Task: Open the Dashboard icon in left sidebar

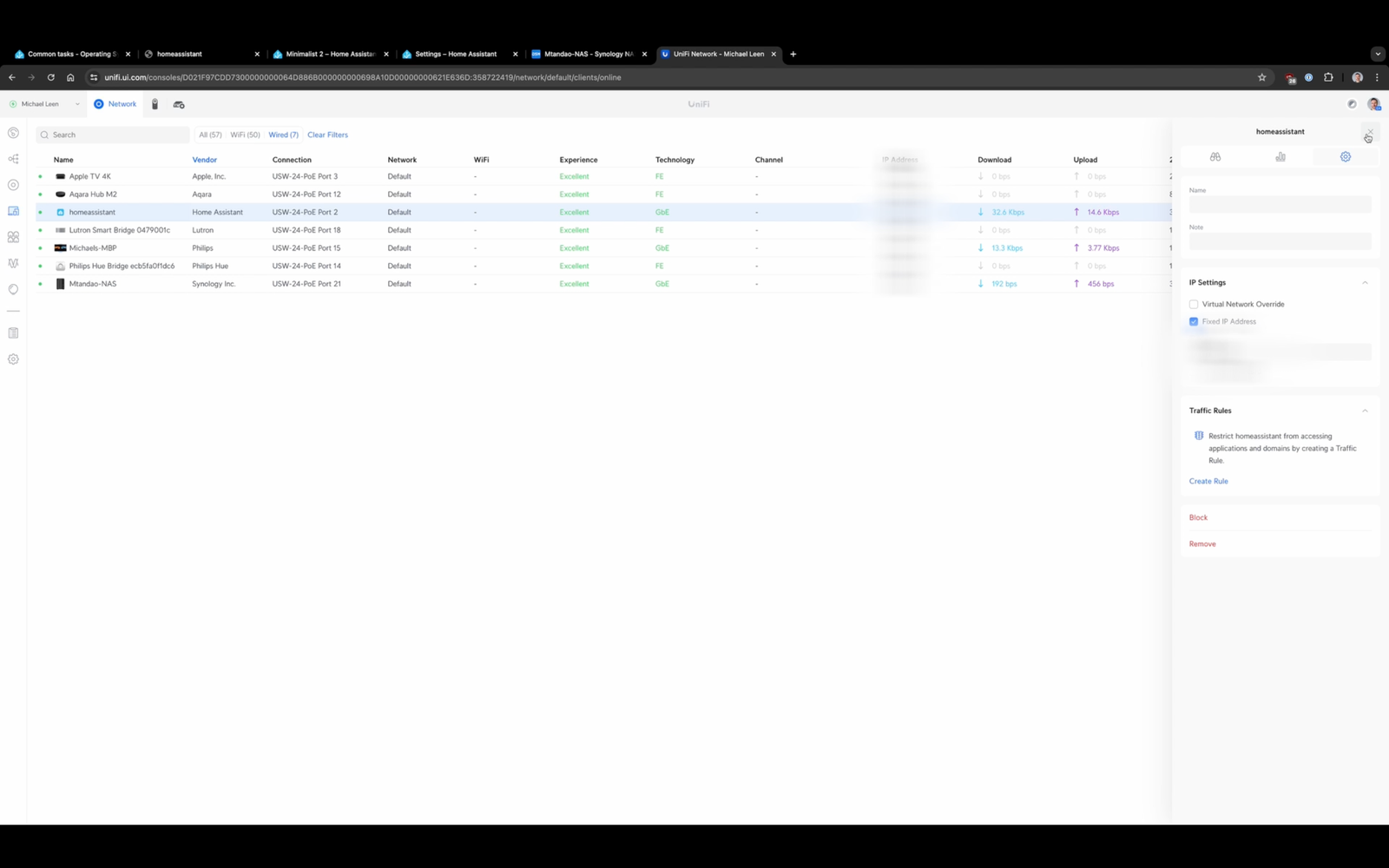Action: (x=13, y=133)
